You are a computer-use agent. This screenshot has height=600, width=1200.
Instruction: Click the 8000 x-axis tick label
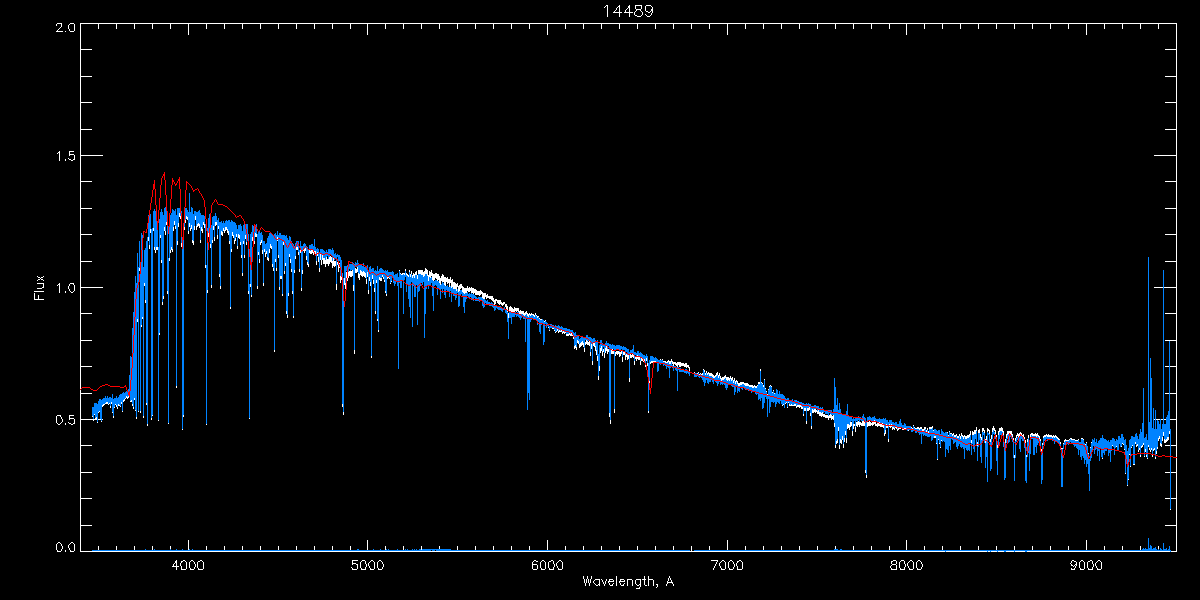(907, 564)
